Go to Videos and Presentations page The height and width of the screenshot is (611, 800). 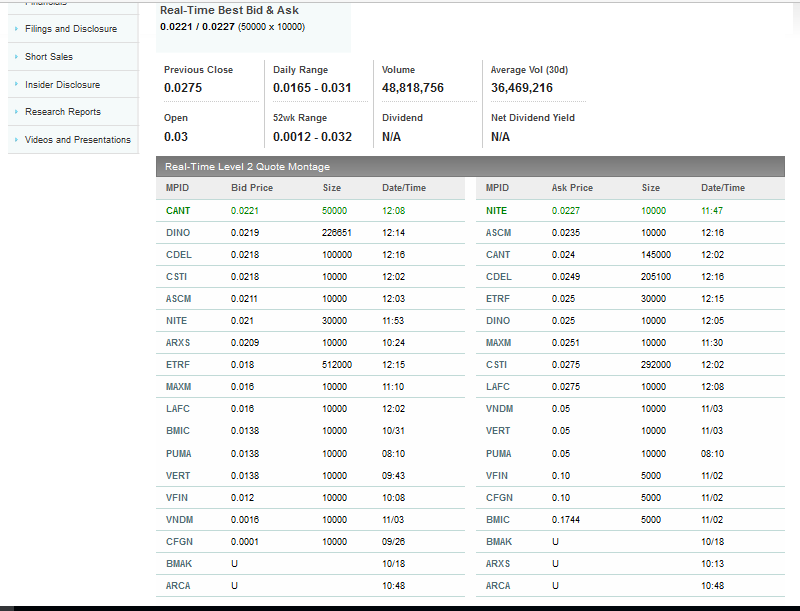(77, 140)
